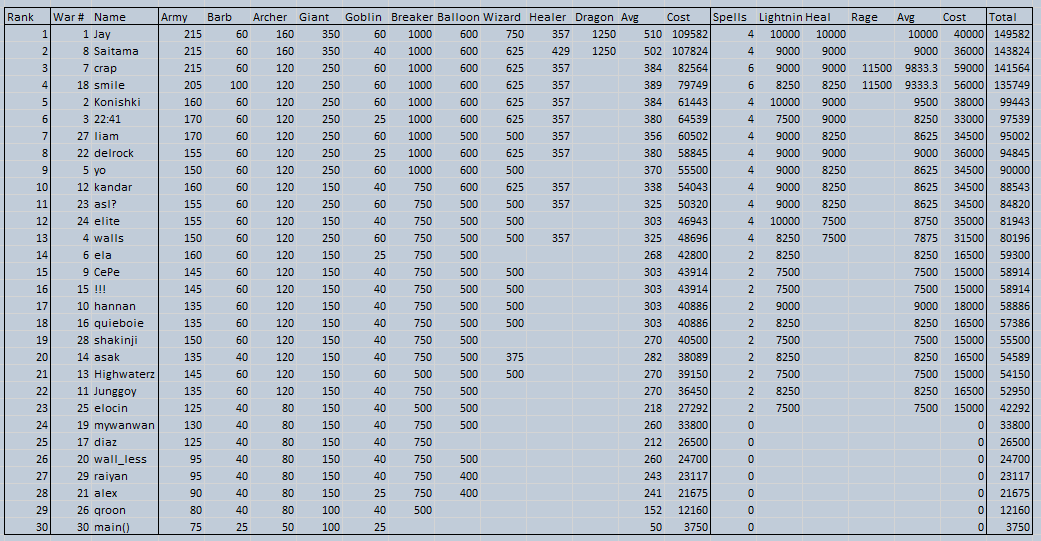The image size is (1041, 541).
Task: Select the name cell 'delrock'
Action: [114, 153]
